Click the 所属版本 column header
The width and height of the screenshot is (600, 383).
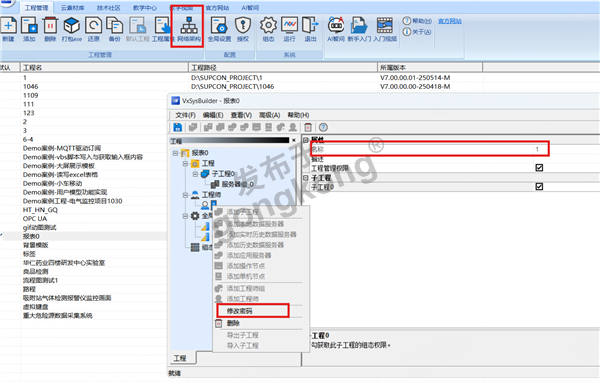(430, 68)
